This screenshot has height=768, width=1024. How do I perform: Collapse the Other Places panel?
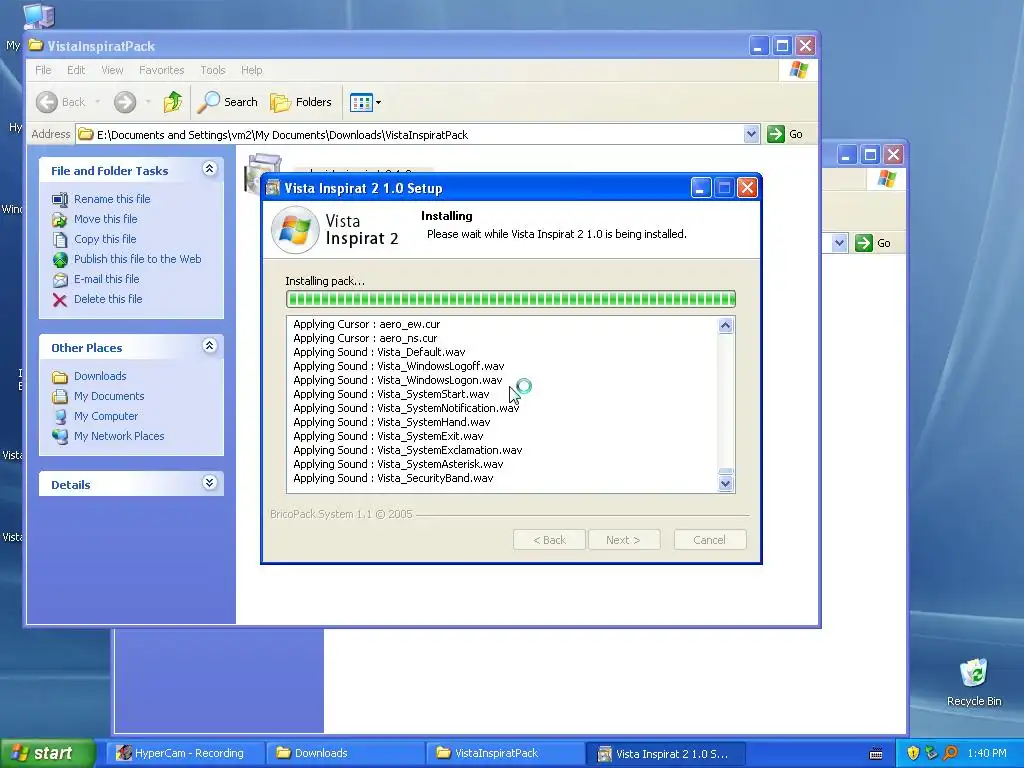[x=209, y=346]
